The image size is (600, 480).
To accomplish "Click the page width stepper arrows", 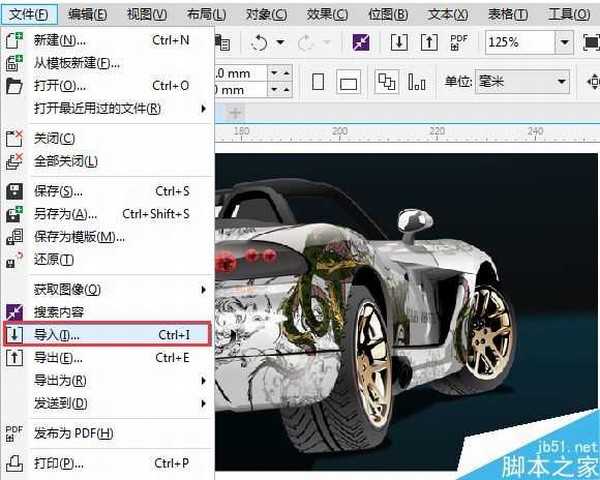I will 280,73.
